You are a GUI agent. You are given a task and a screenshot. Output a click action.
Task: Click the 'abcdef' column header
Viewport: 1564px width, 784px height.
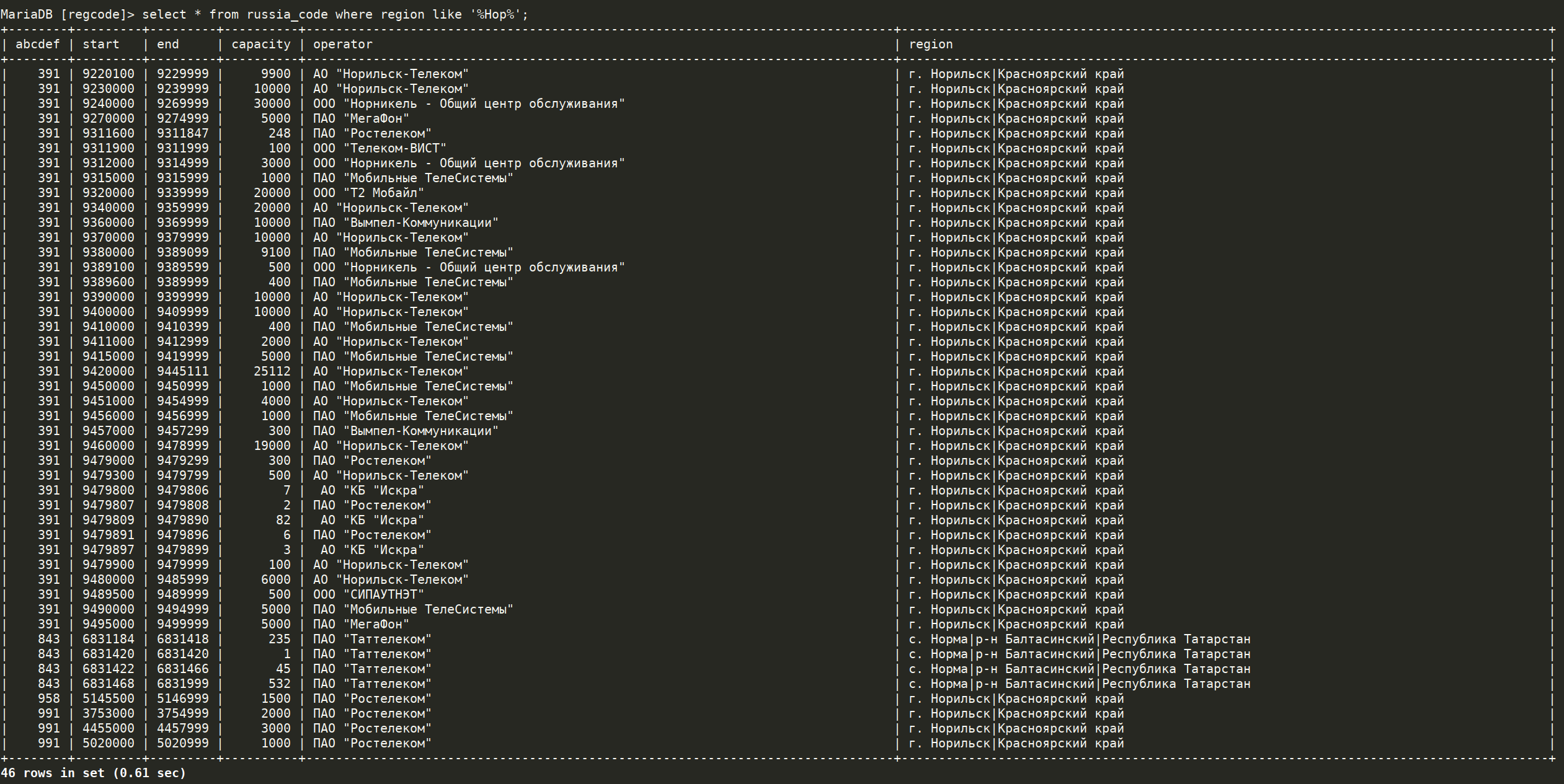(38, 44)
